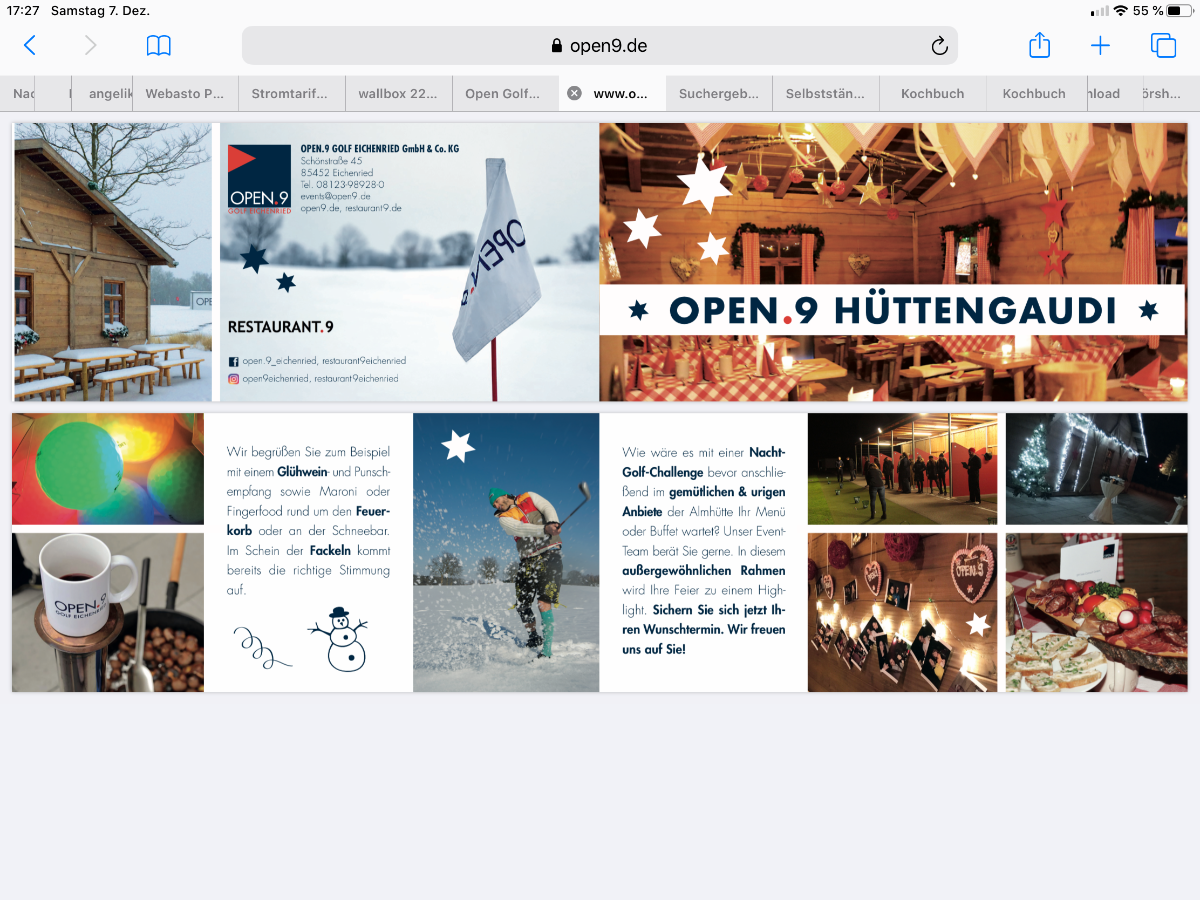Switch to the Stromtarif... tab
The width and height of the screenshot is (1200, 900).
pyautogui.click(x=290, y=93)
